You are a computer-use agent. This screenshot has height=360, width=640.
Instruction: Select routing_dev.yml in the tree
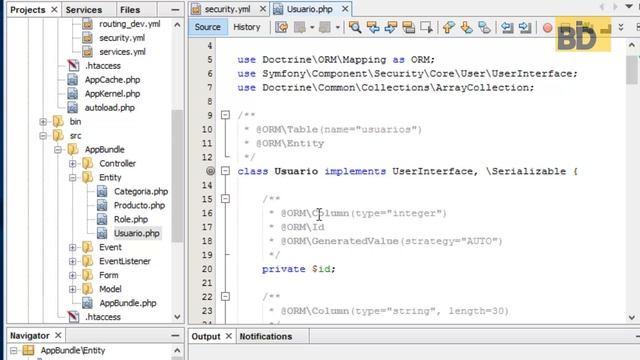129,24
